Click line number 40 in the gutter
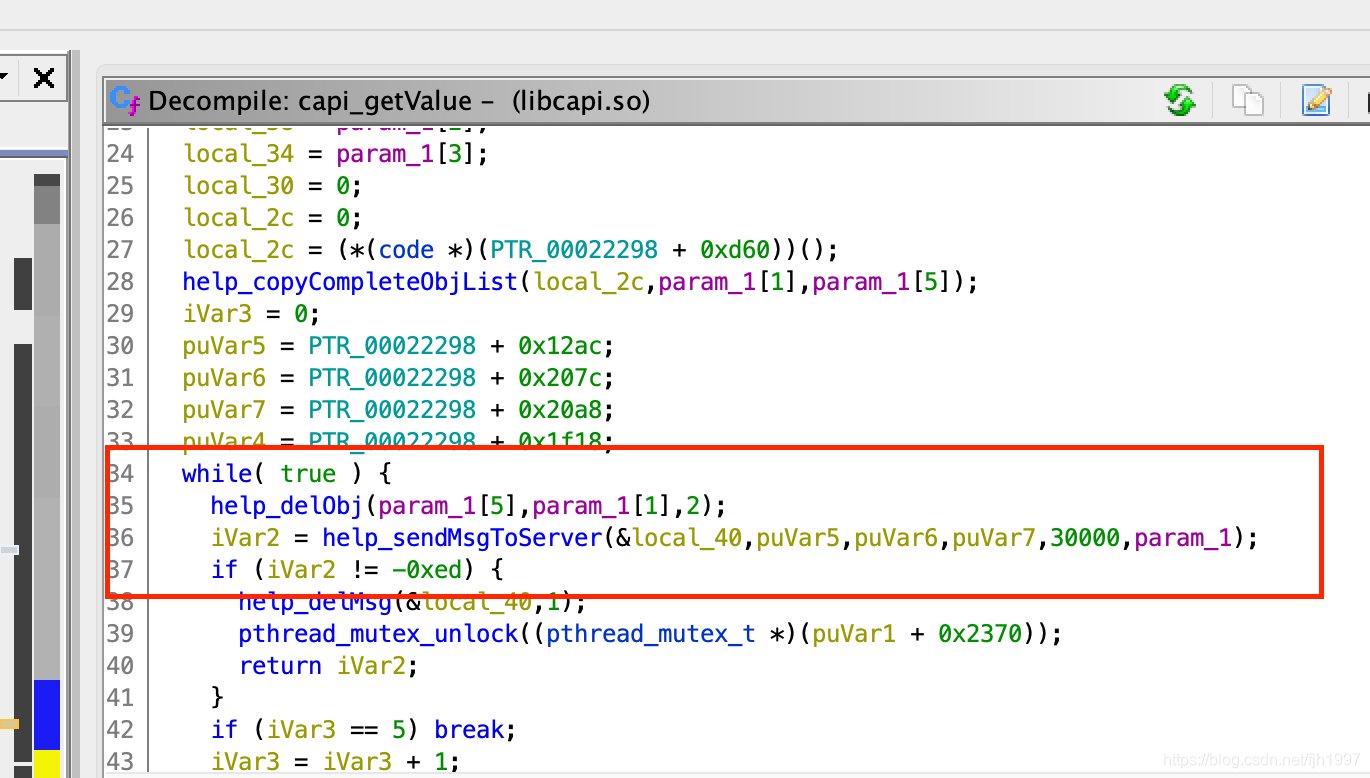This screenshot has height=778, width=1370. click(x=120, y=666)
